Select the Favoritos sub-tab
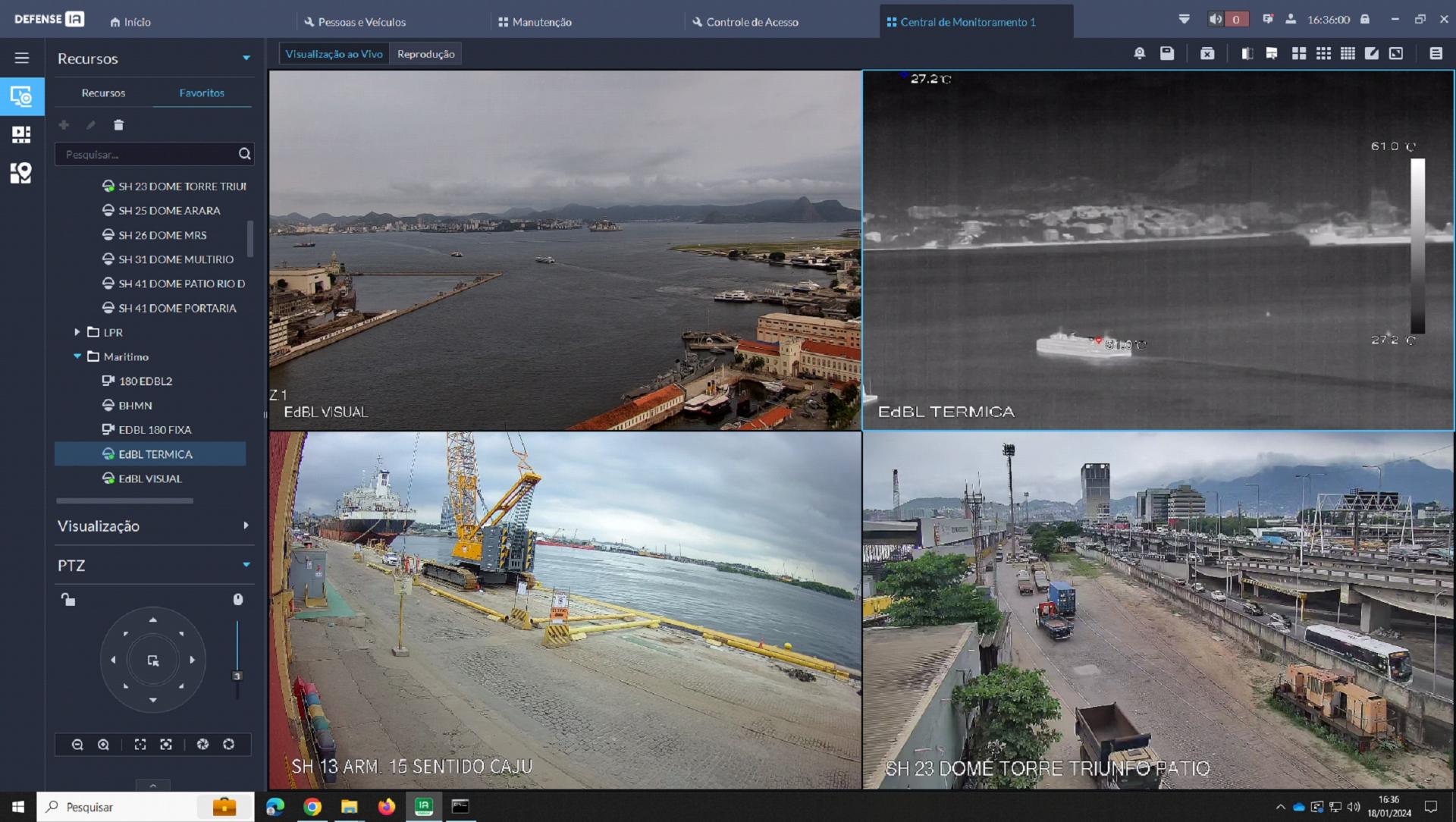Viewport: 1456px width, 822px height. [202, 93]
